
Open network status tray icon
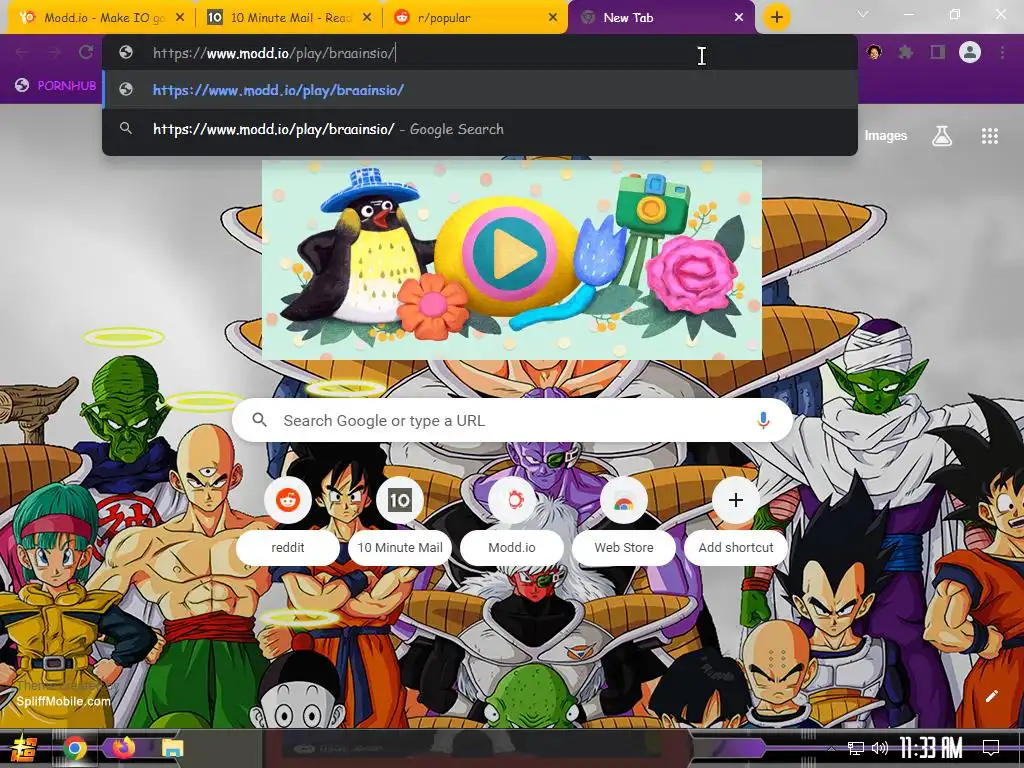tap(856, 748)
